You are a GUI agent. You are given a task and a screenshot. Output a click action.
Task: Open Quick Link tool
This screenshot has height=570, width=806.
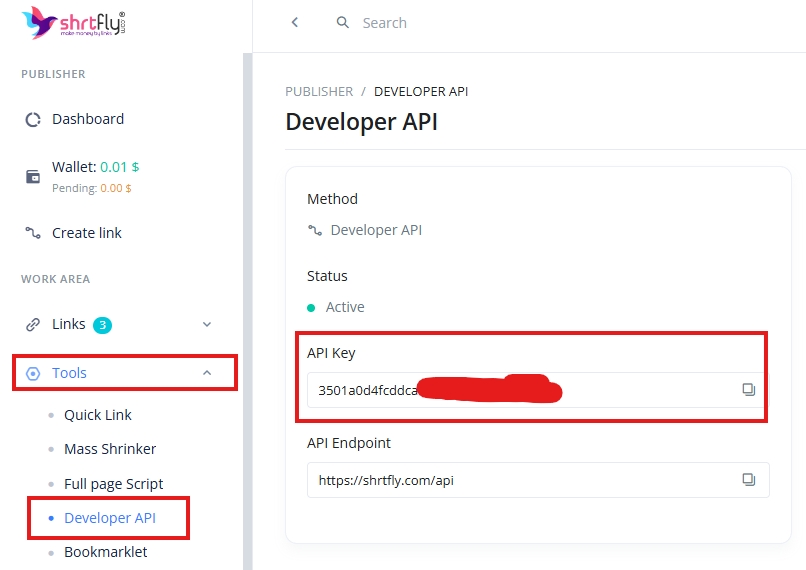(x=97, y=415)
